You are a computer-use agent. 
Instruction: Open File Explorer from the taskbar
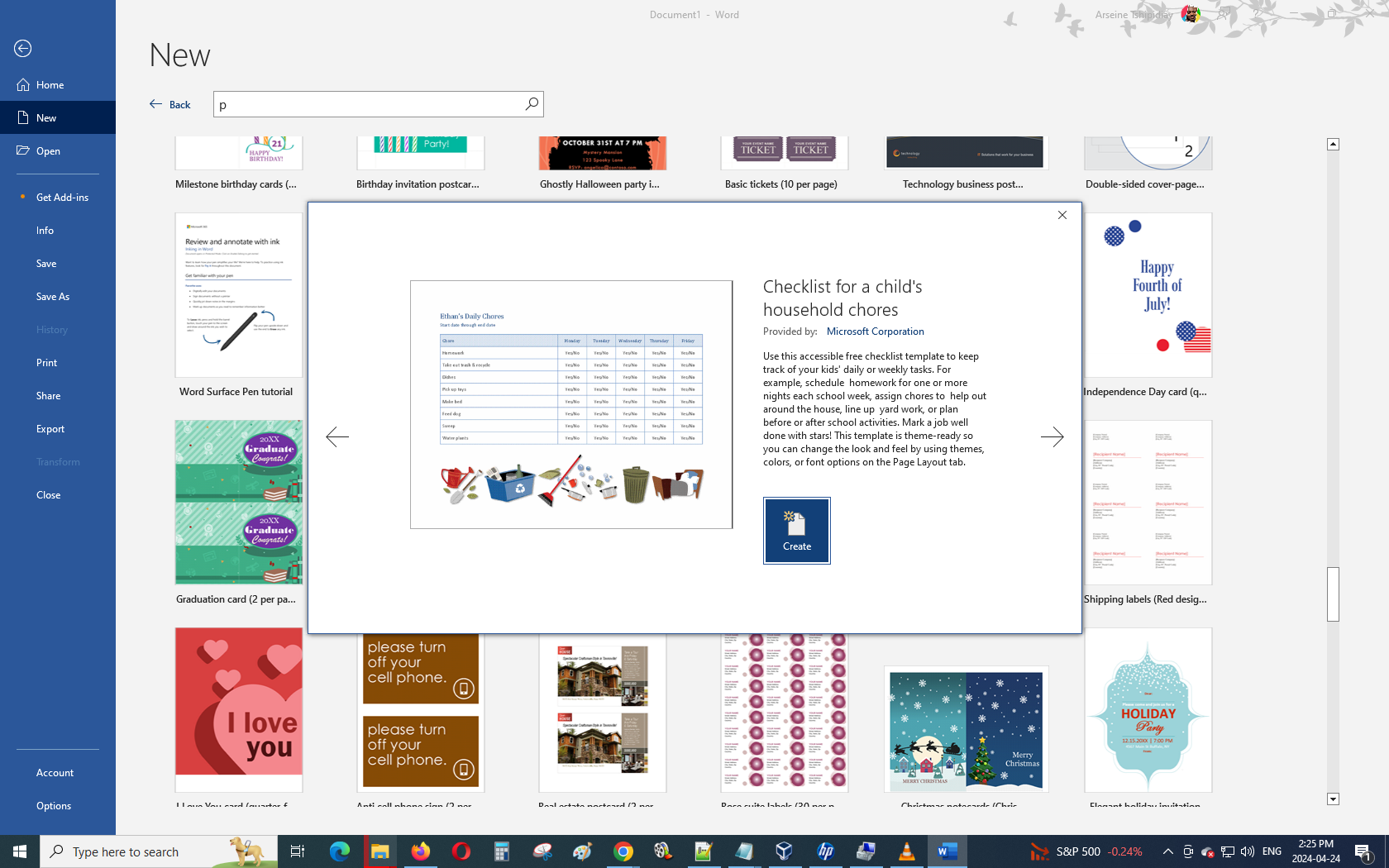click(379, 851)
